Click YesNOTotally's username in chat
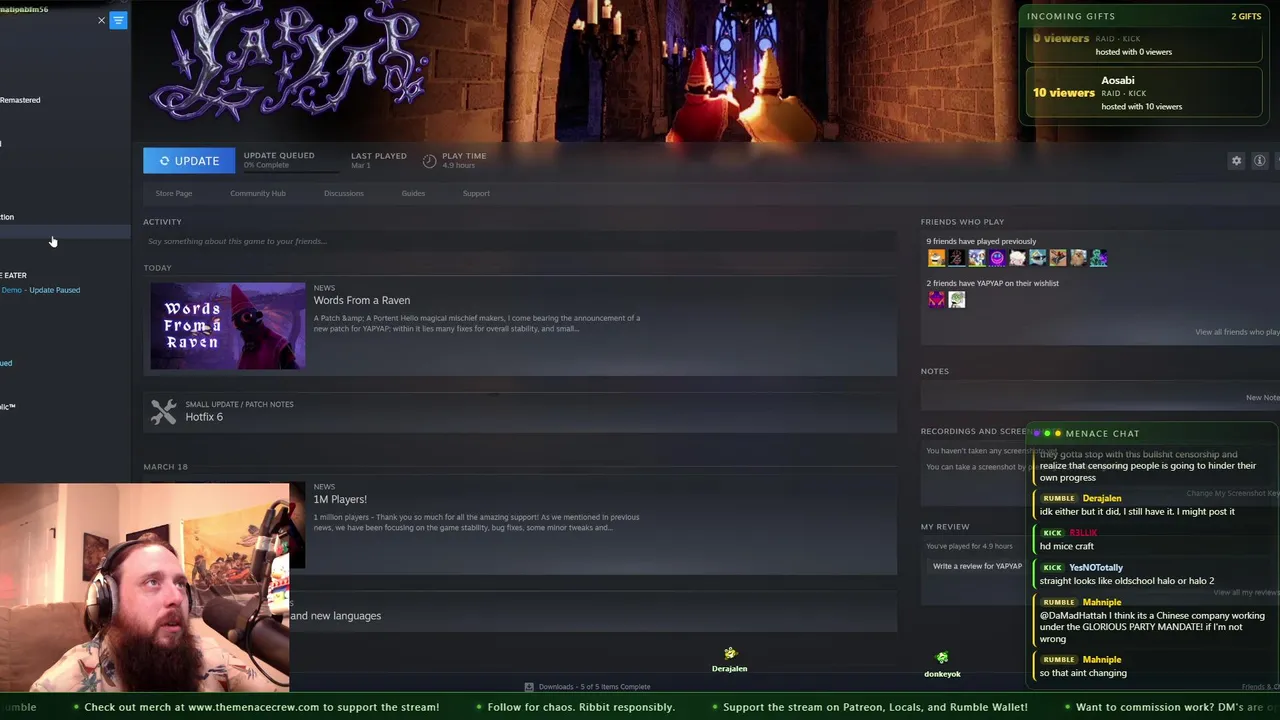 [1096, 568]
